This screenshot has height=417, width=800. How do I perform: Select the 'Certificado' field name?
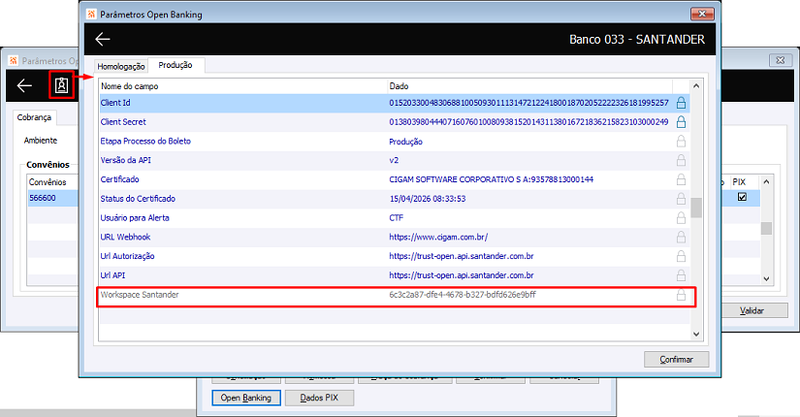coord(120,180)
